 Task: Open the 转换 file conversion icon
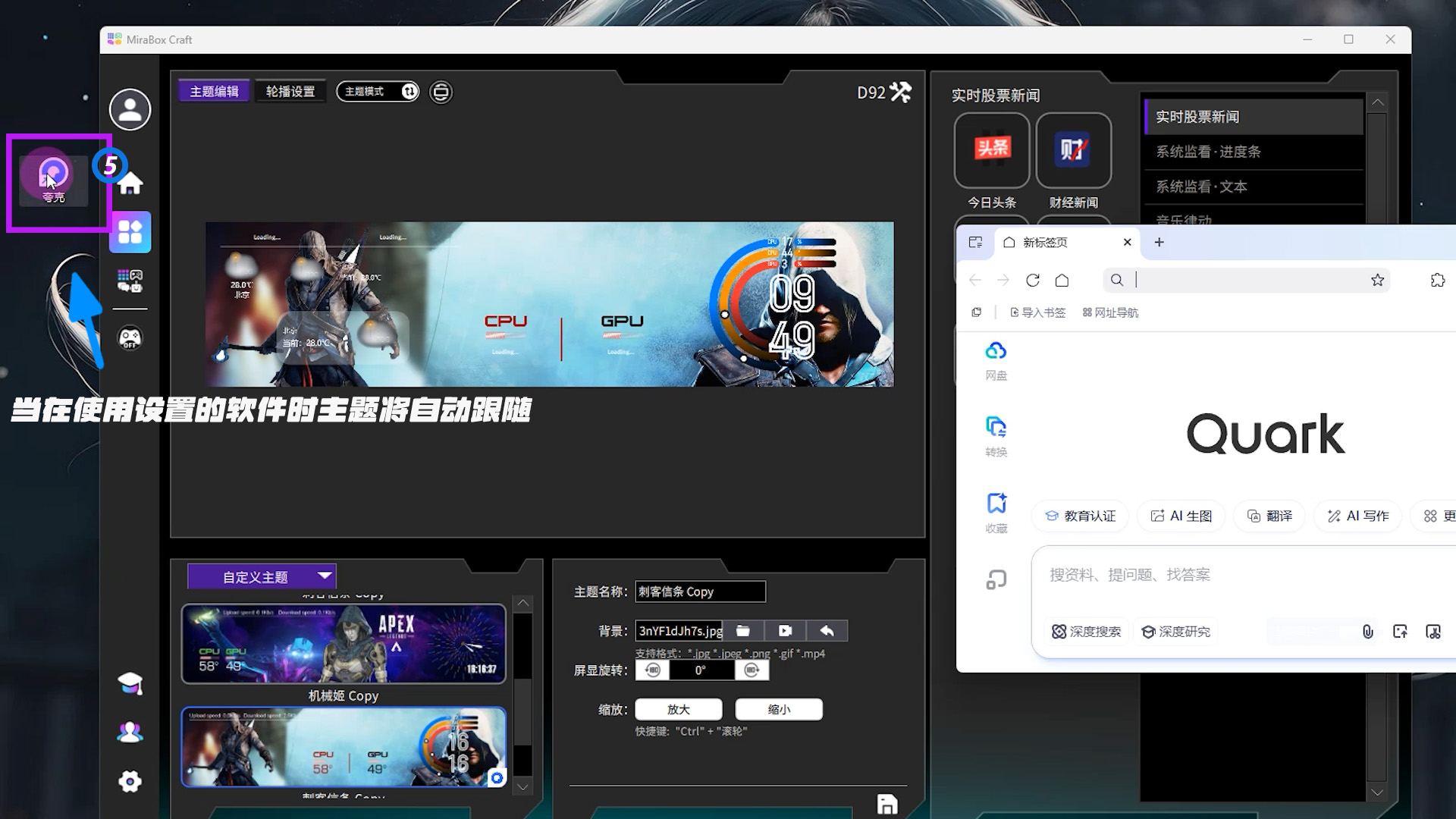pyautogui.click(x=996, y=437)
